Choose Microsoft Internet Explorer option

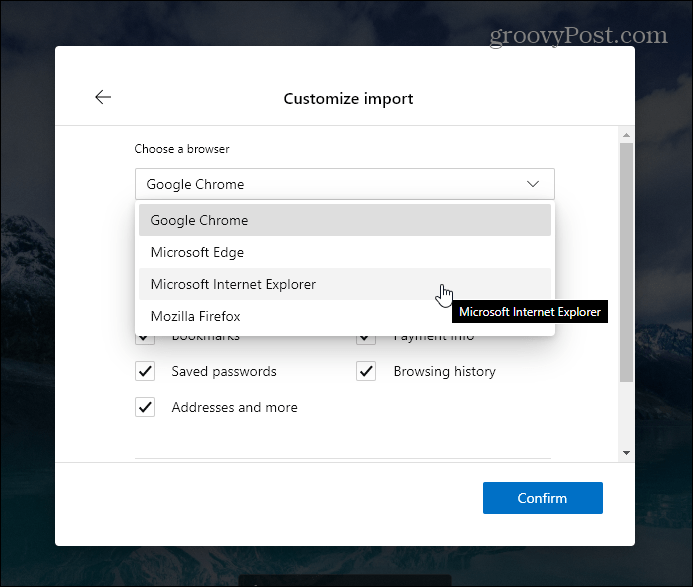[345, 284]
